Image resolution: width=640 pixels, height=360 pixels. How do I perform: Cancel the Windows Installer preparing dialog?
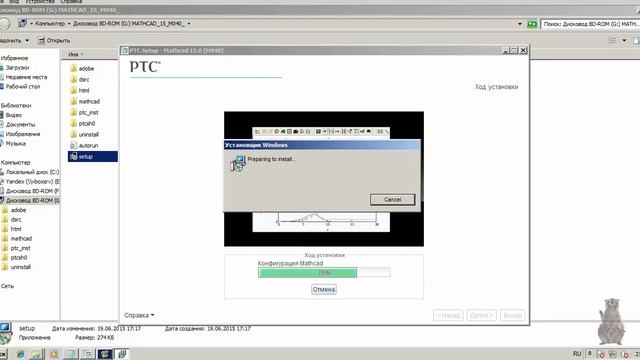(x=392, y=200)
